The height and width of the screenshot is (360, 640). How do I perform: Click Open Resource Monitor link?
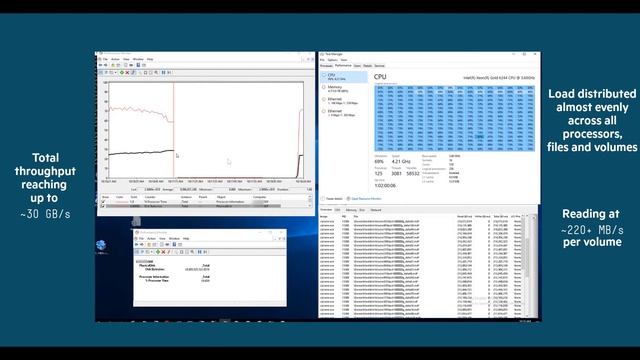coord(364,199)
